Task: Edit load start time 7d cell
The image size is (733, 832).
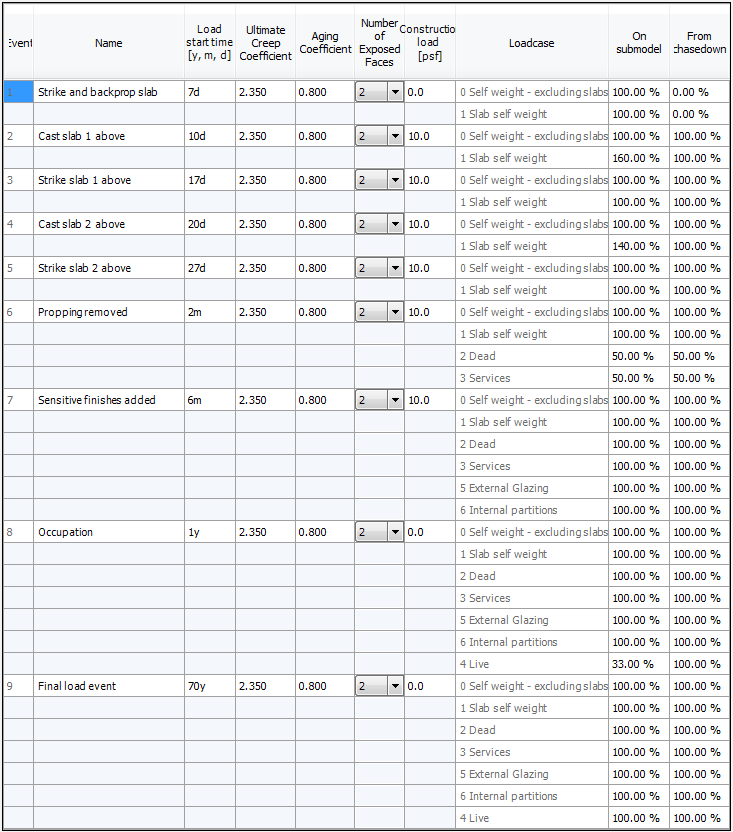Action: 210,92
